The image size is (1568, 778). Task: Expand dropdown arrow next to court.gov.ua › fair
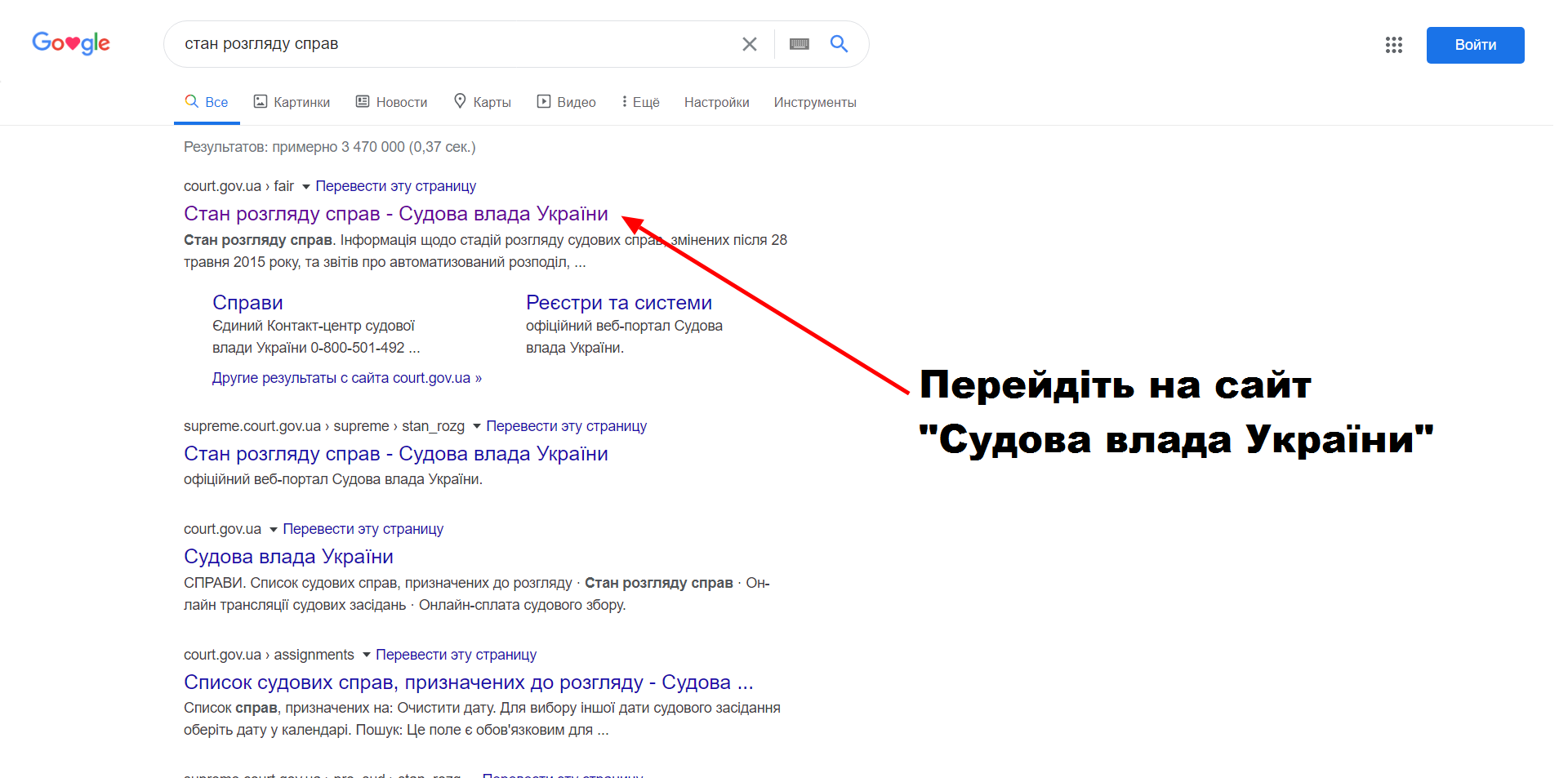(305, 187)
